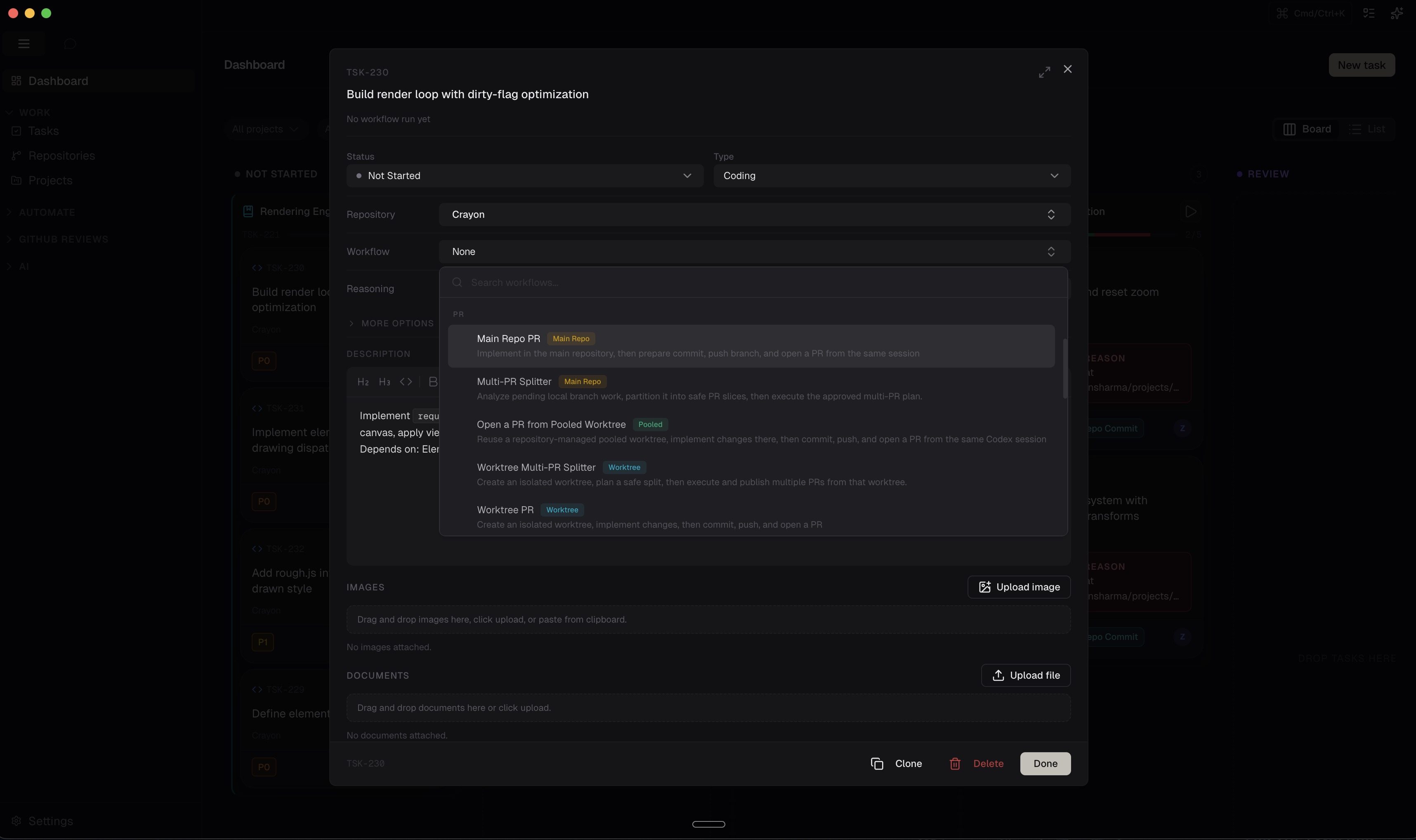Open the Repository selector showing Crayon
The height and width of the screenshot is (840, 1416).
point(754,215)
